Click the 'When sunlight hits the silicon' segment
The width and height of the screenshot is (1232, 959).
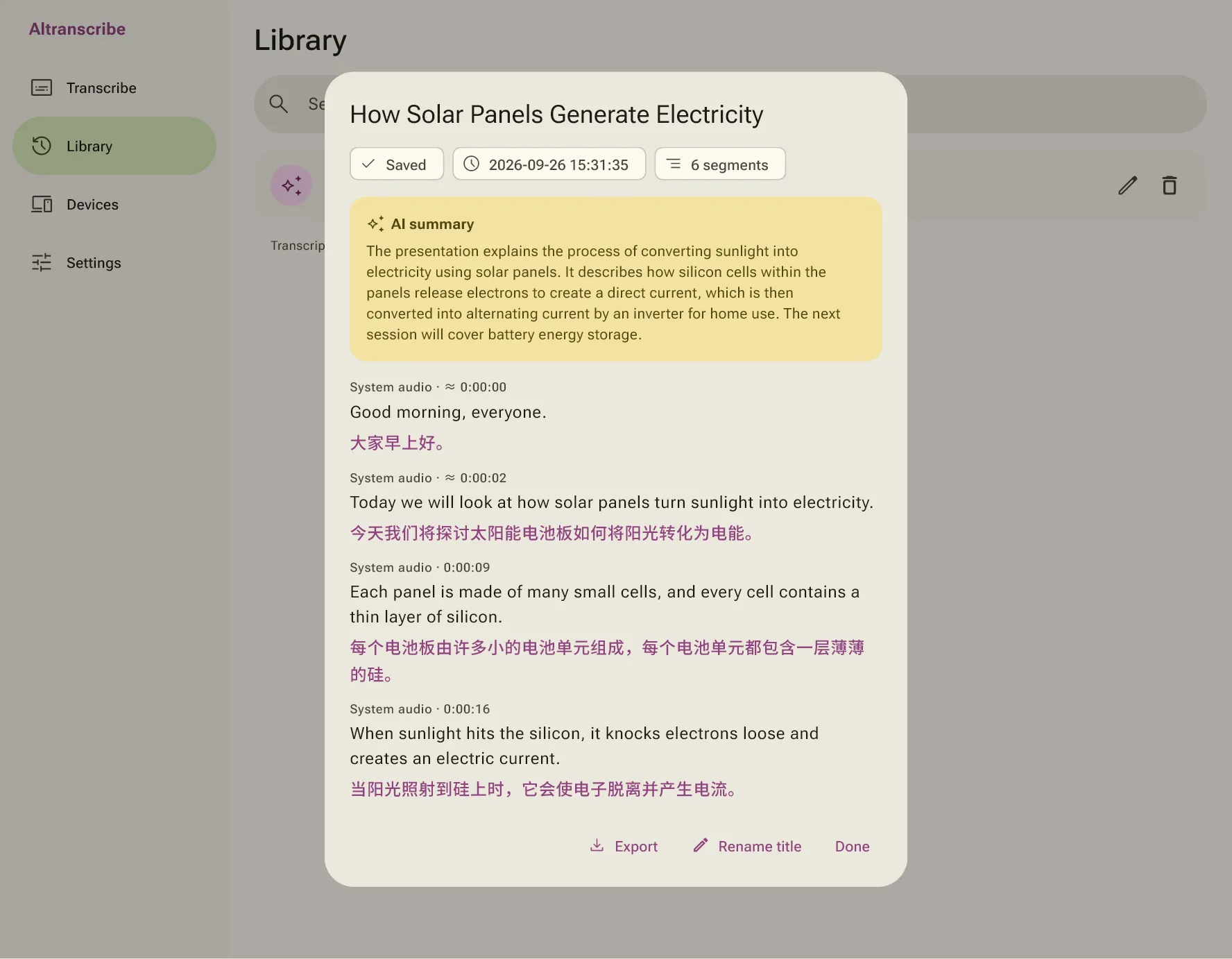(x=584, y=746)
